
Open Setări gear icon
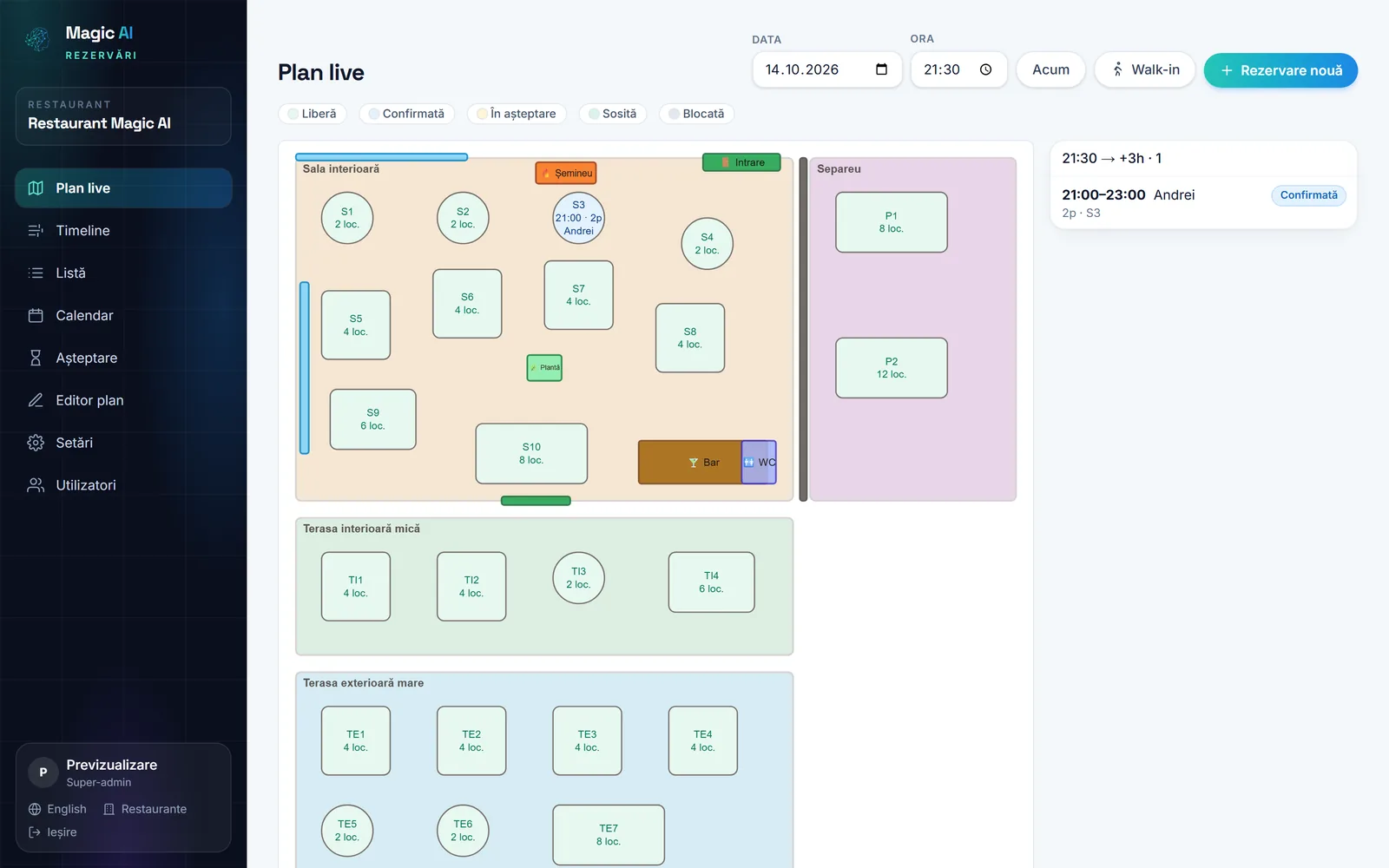click(36, 443)
